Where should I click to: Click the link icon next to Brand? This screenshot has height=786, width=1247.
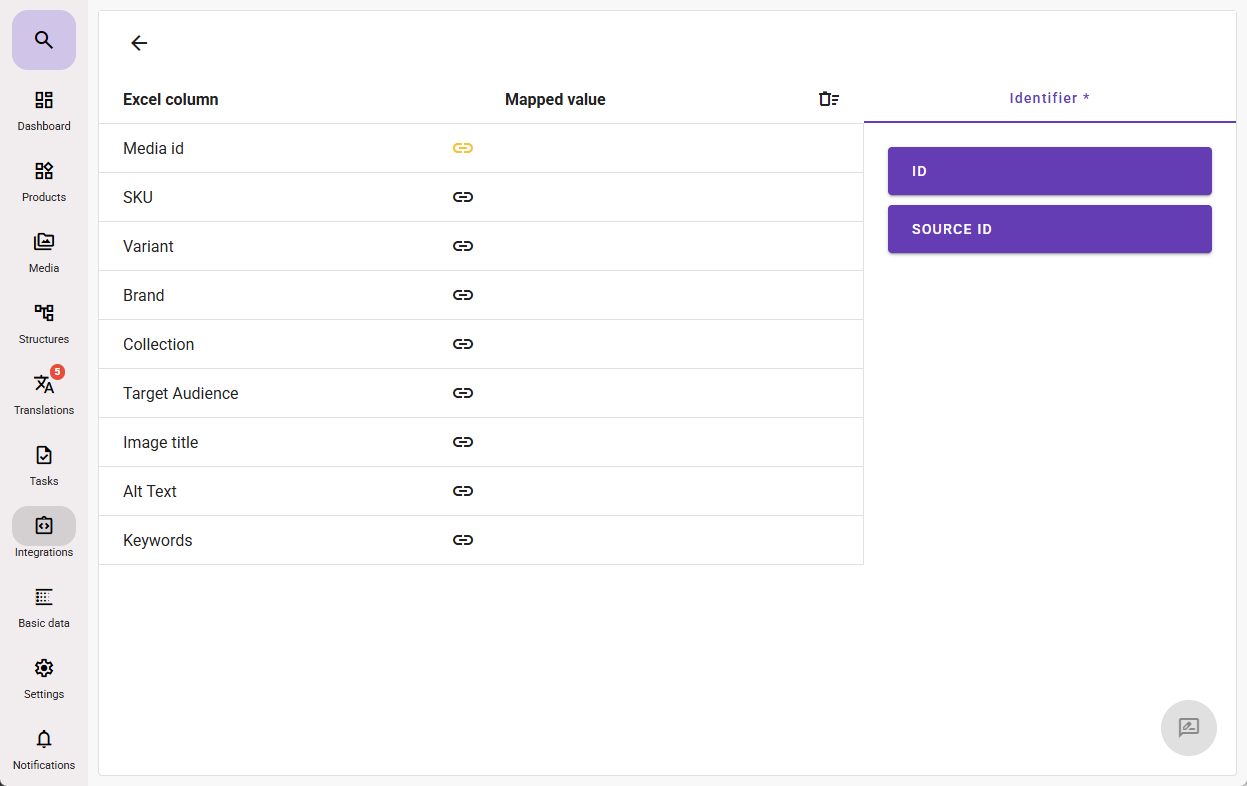pyautogui.click(x=462, y=295)
